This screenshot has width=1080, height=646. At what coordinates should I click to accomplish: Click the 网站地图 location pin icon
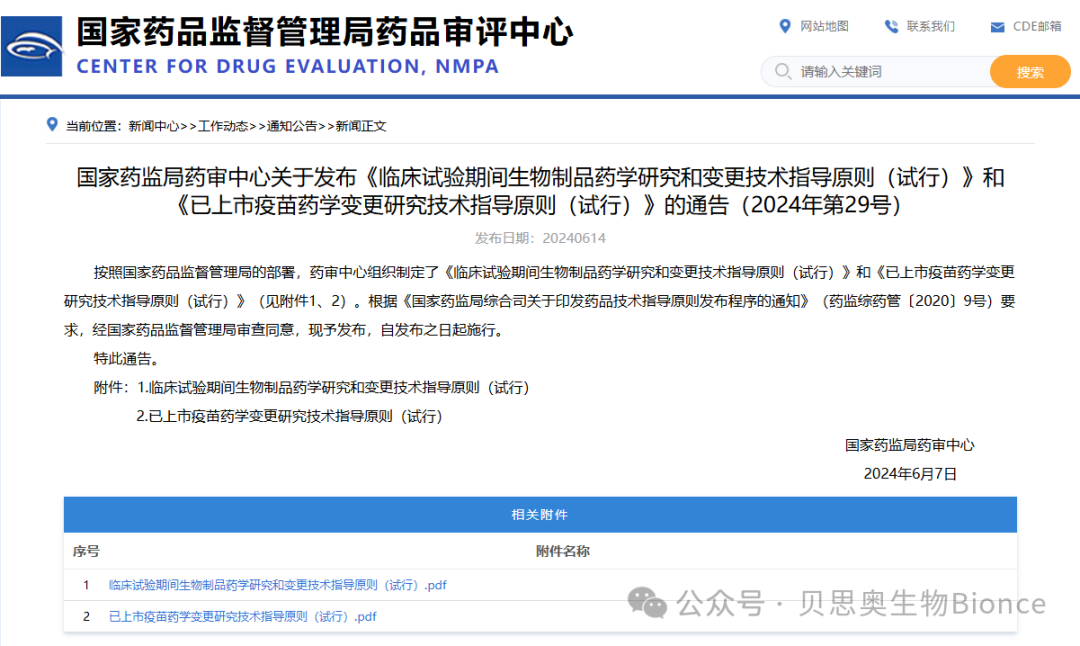click(785, 27)
